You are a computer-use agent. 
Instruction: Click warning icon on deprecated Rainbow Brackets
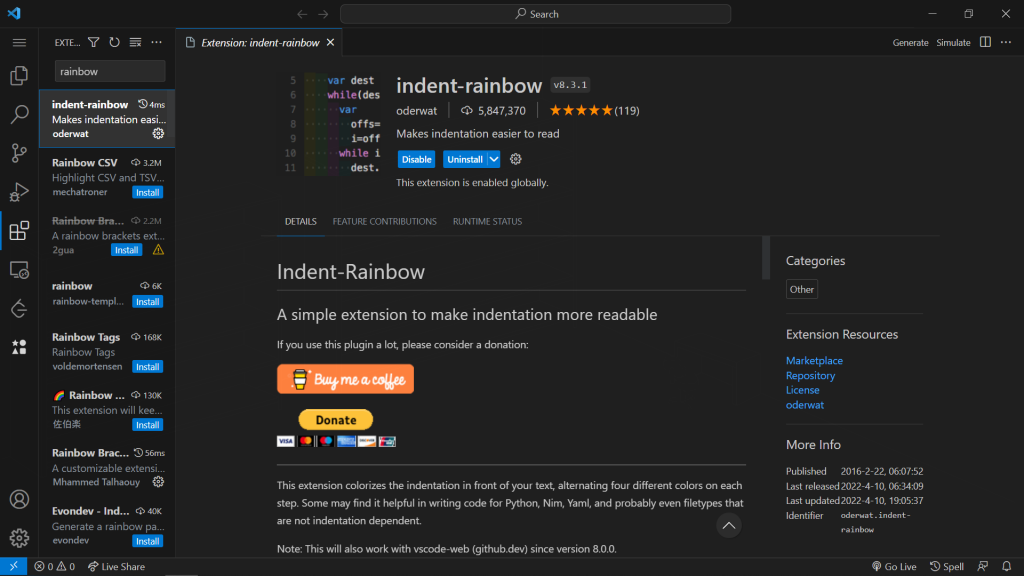[158, 250]
